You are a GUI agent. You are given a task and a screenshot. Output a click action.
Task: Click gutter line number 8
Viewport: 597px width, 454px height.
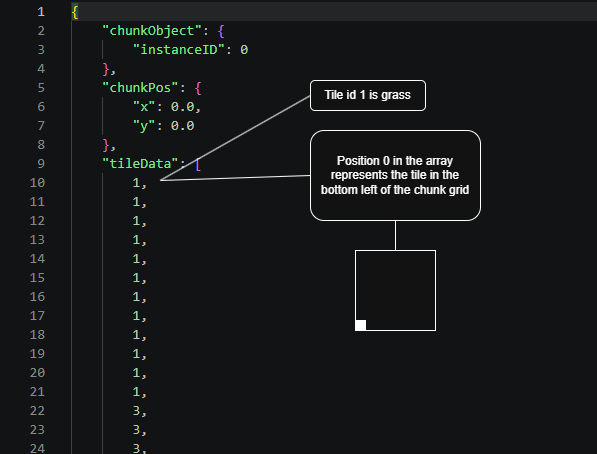(41, 145)
